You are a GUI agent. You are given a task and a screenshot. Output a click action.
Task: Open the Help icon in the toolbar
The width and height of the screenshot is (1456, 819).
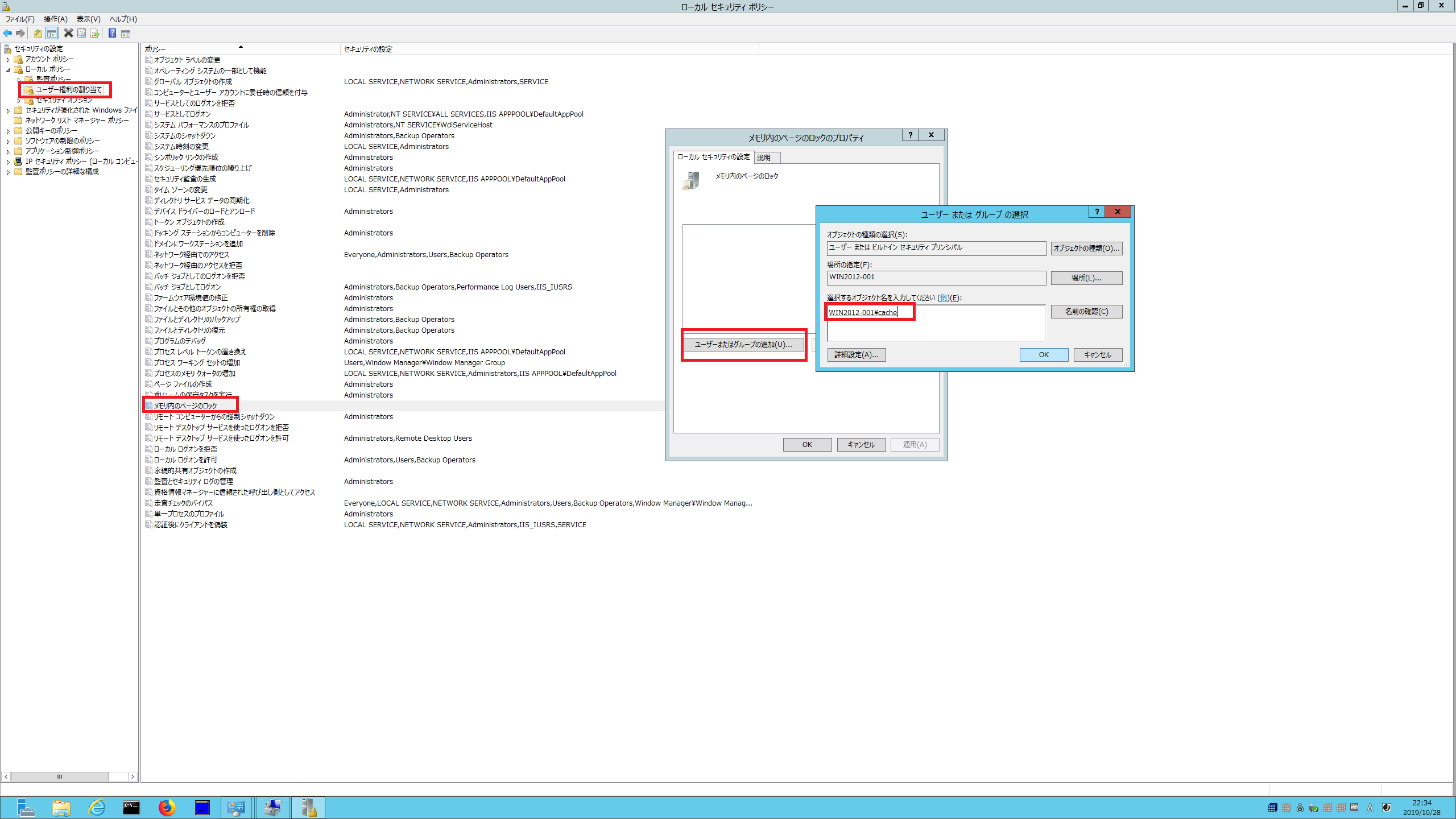point(112,33)
